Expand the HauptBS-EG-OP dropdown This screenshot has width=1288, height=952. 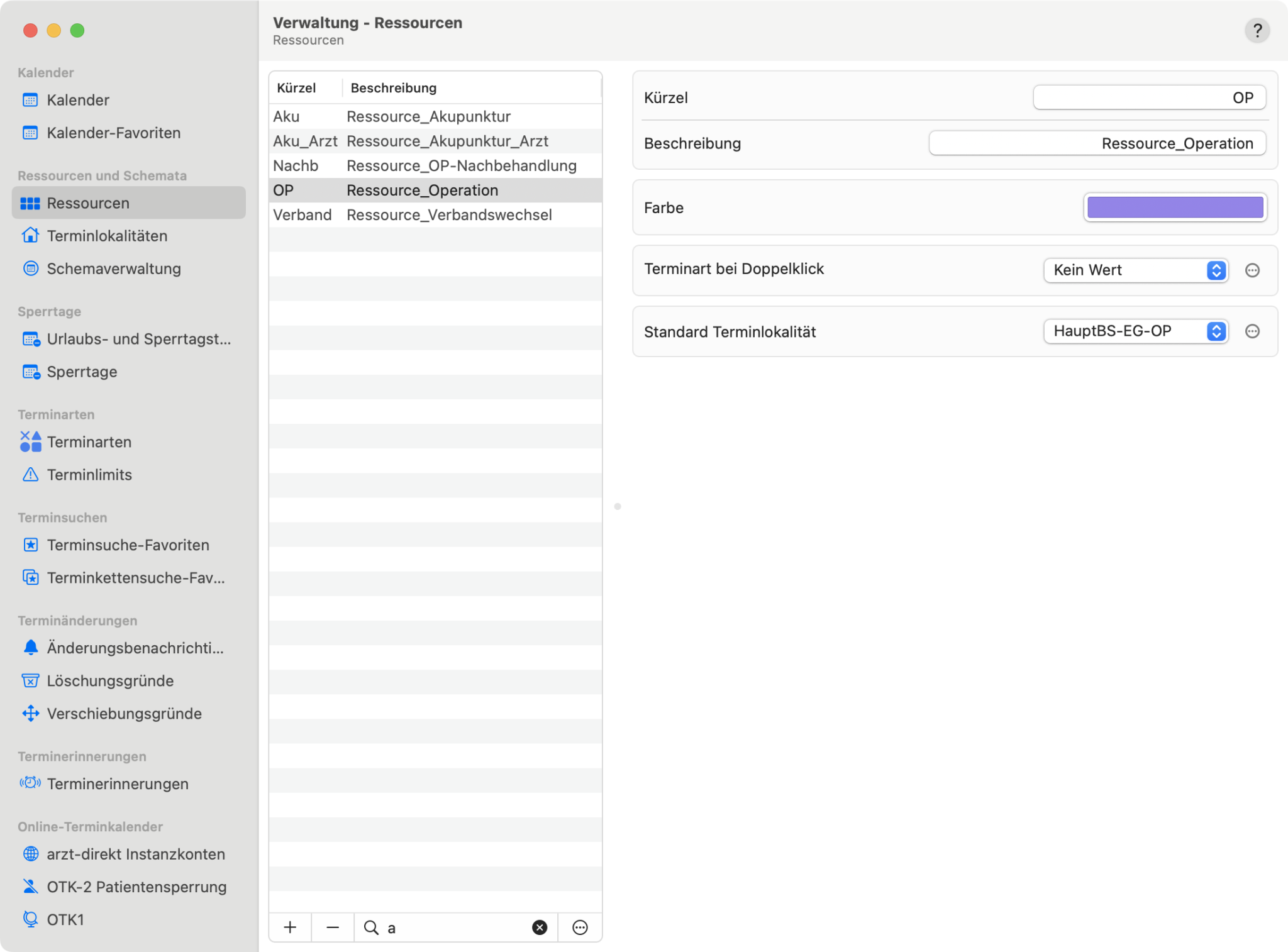[x=1135, y=331]
